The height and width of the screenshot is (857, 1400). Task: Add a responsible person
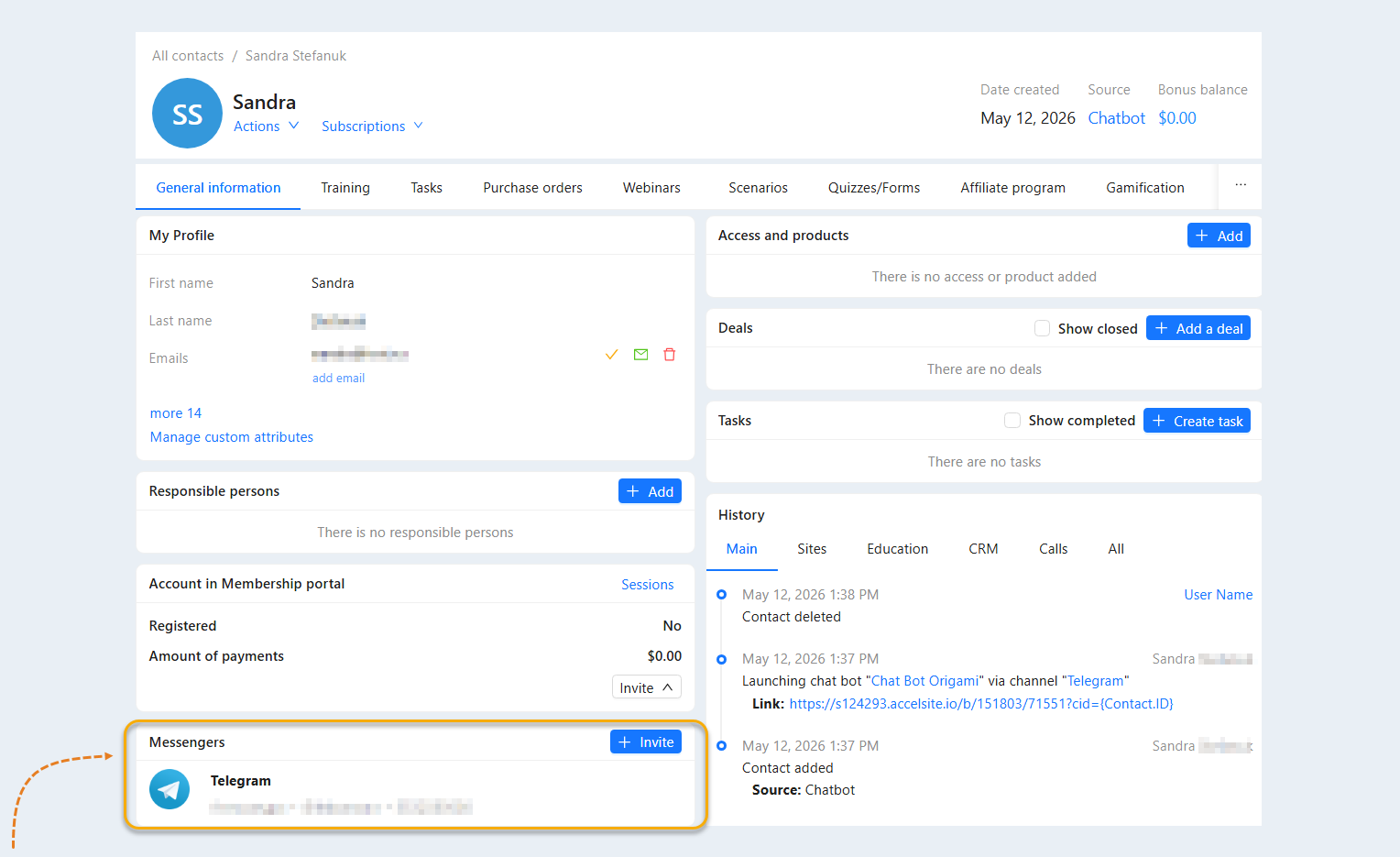point(650,491)
